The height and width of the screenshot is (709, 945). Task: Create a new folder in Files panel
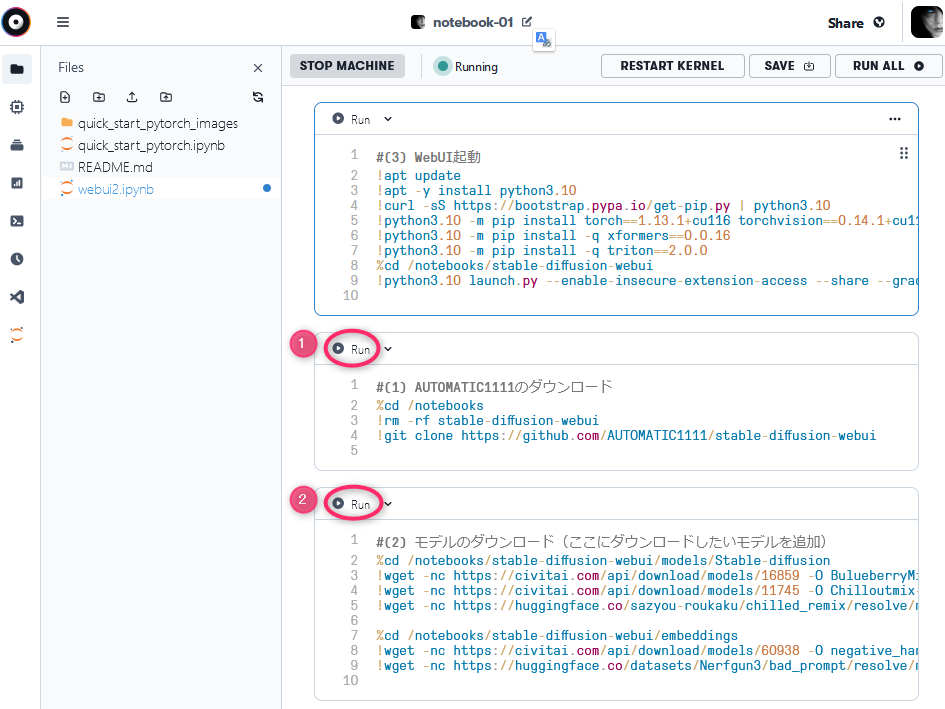(97, 97)
